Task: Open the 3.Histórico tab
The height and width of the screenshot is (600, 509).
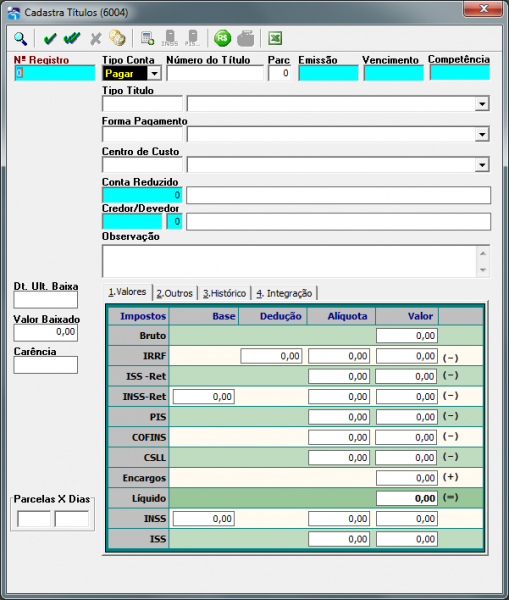Action: tap(224, 293)
